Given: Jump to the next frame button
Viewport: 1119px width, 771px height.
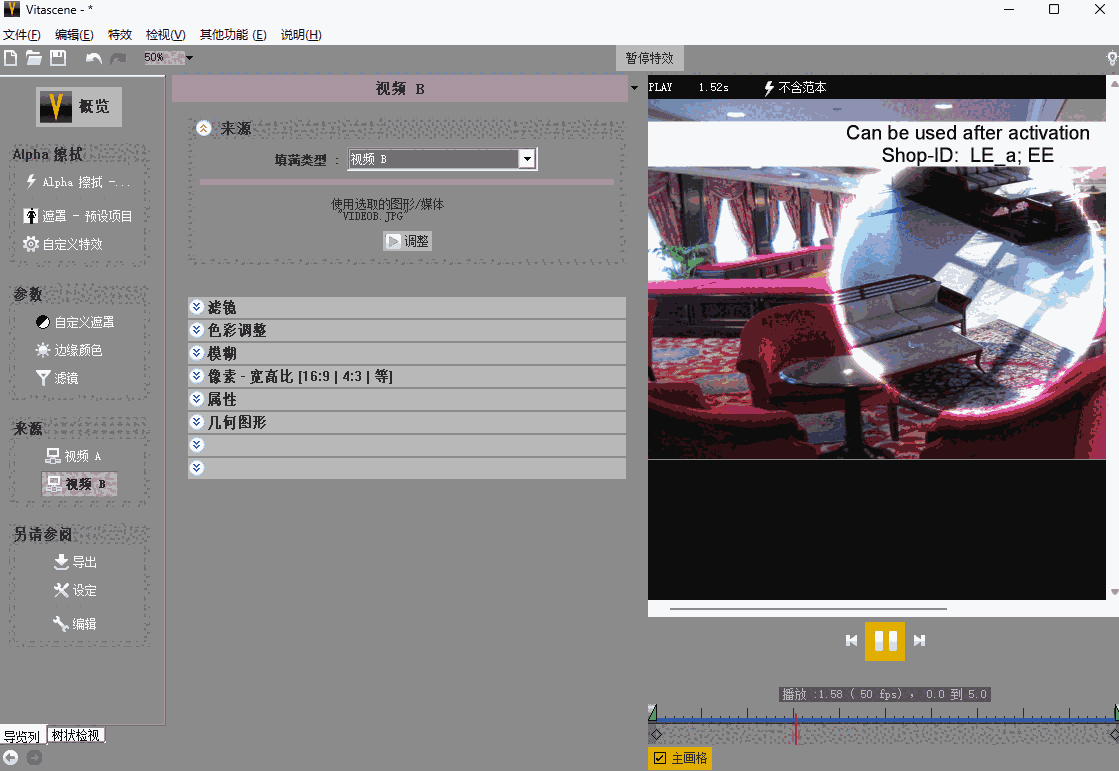Looking at the screenshot, I should [x=920, y=641].
